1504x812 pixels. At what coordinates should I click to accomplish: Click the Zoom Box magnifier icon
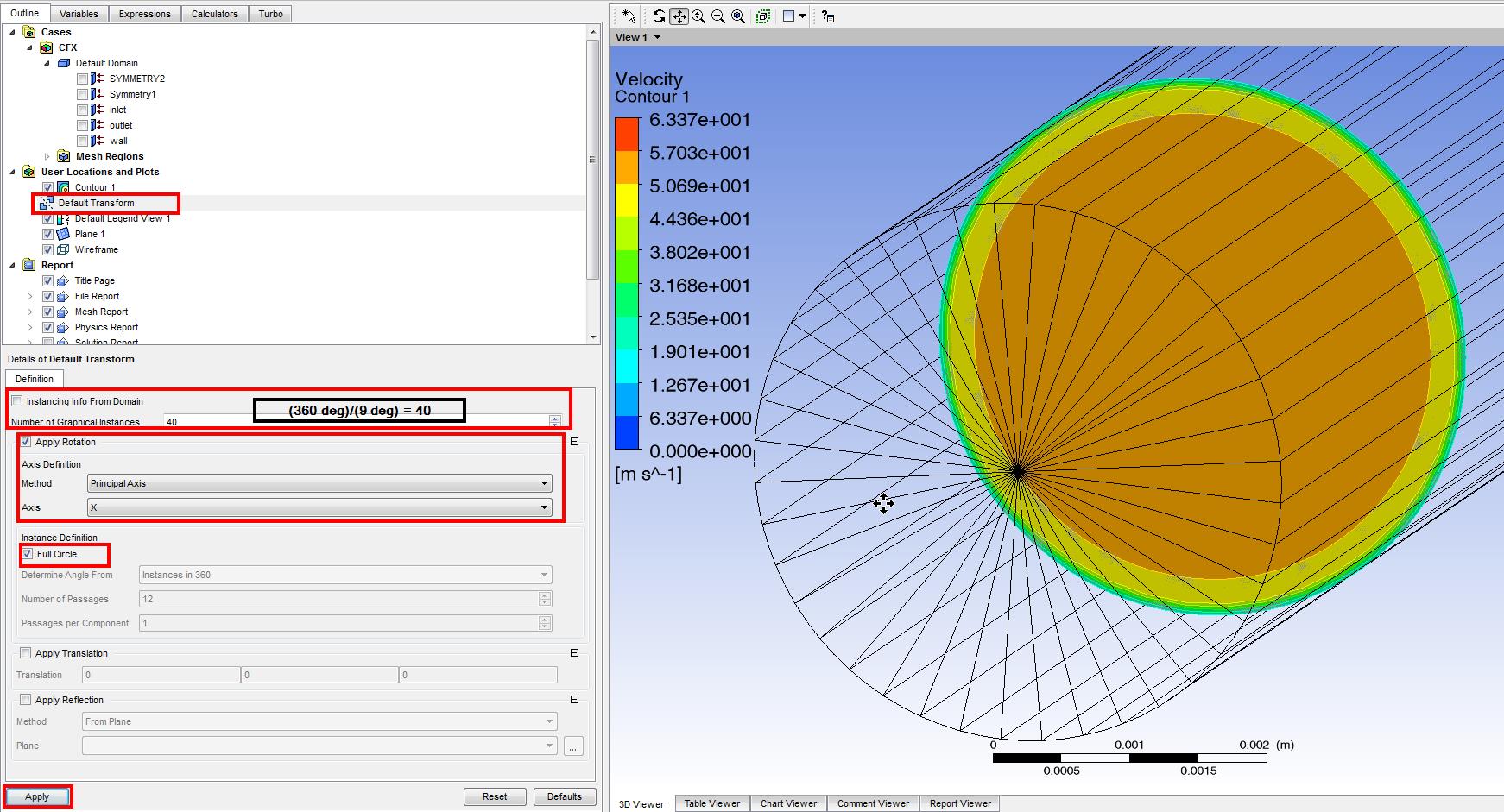tap(718, 16)
